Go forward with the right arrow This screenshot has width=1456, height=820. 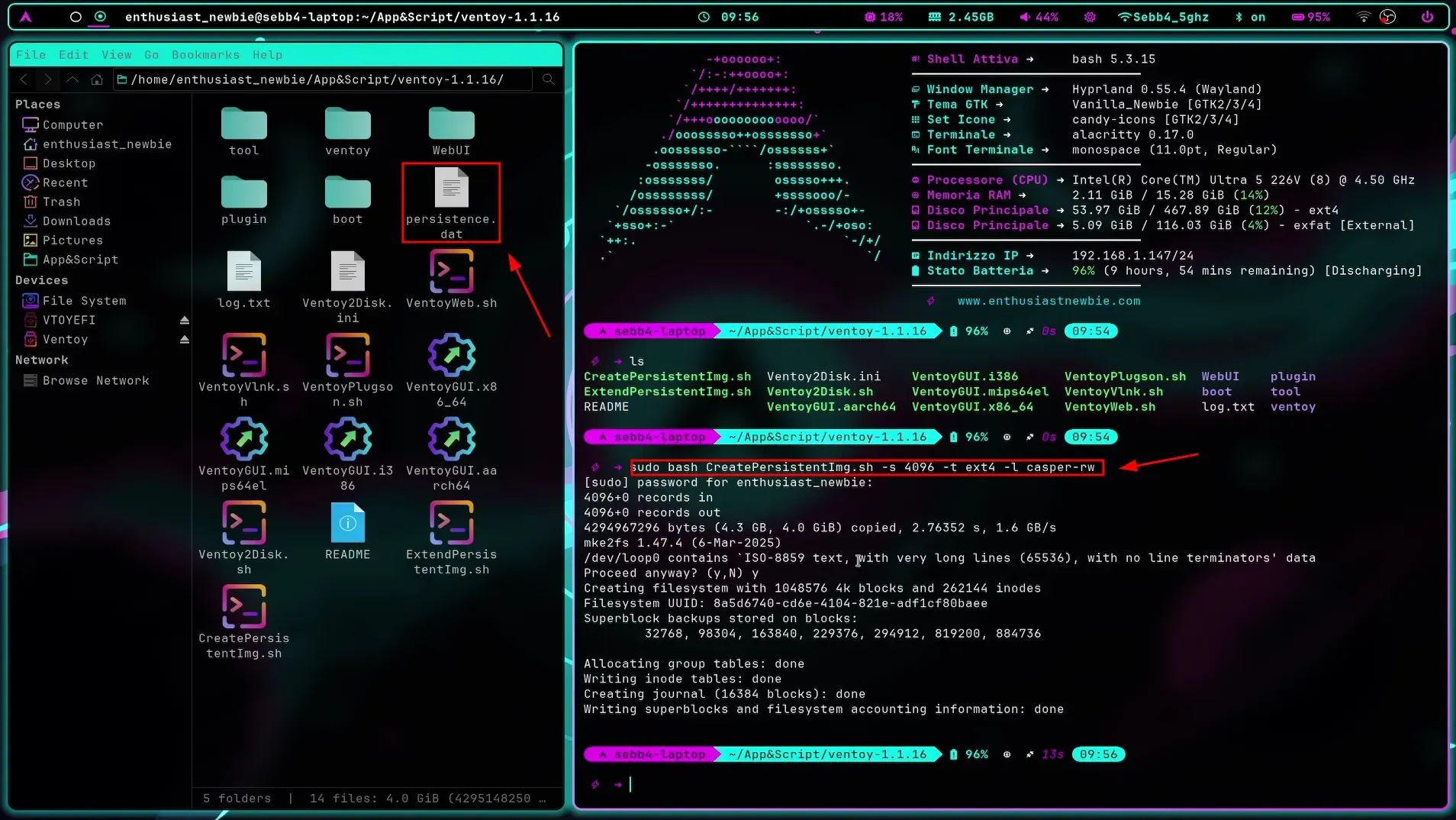48,79
